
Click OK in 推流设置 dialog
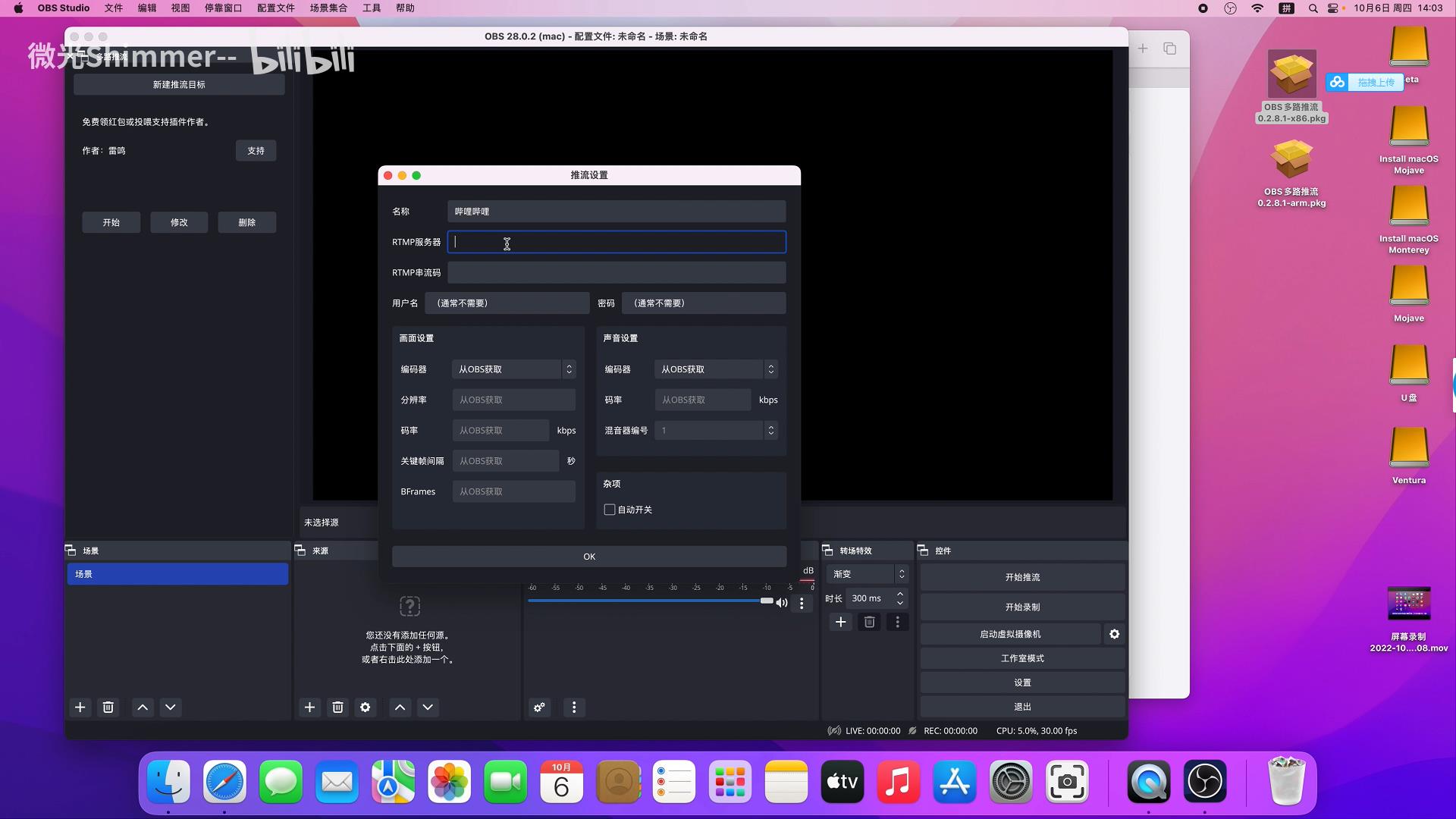(589, 557)
